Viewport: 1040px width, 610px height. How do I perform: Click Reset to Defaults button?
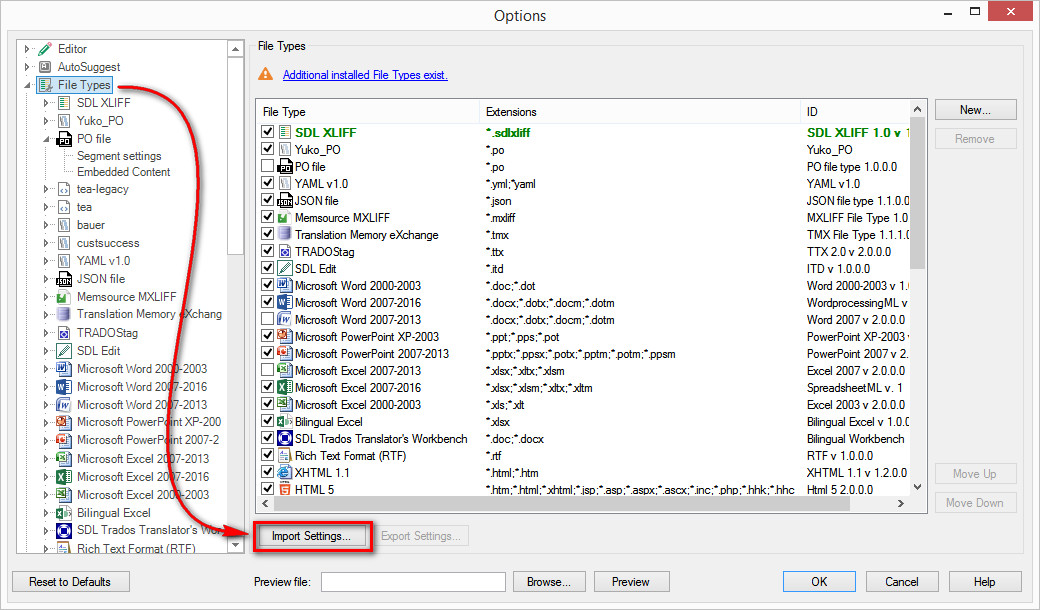[x=70, y=581]
